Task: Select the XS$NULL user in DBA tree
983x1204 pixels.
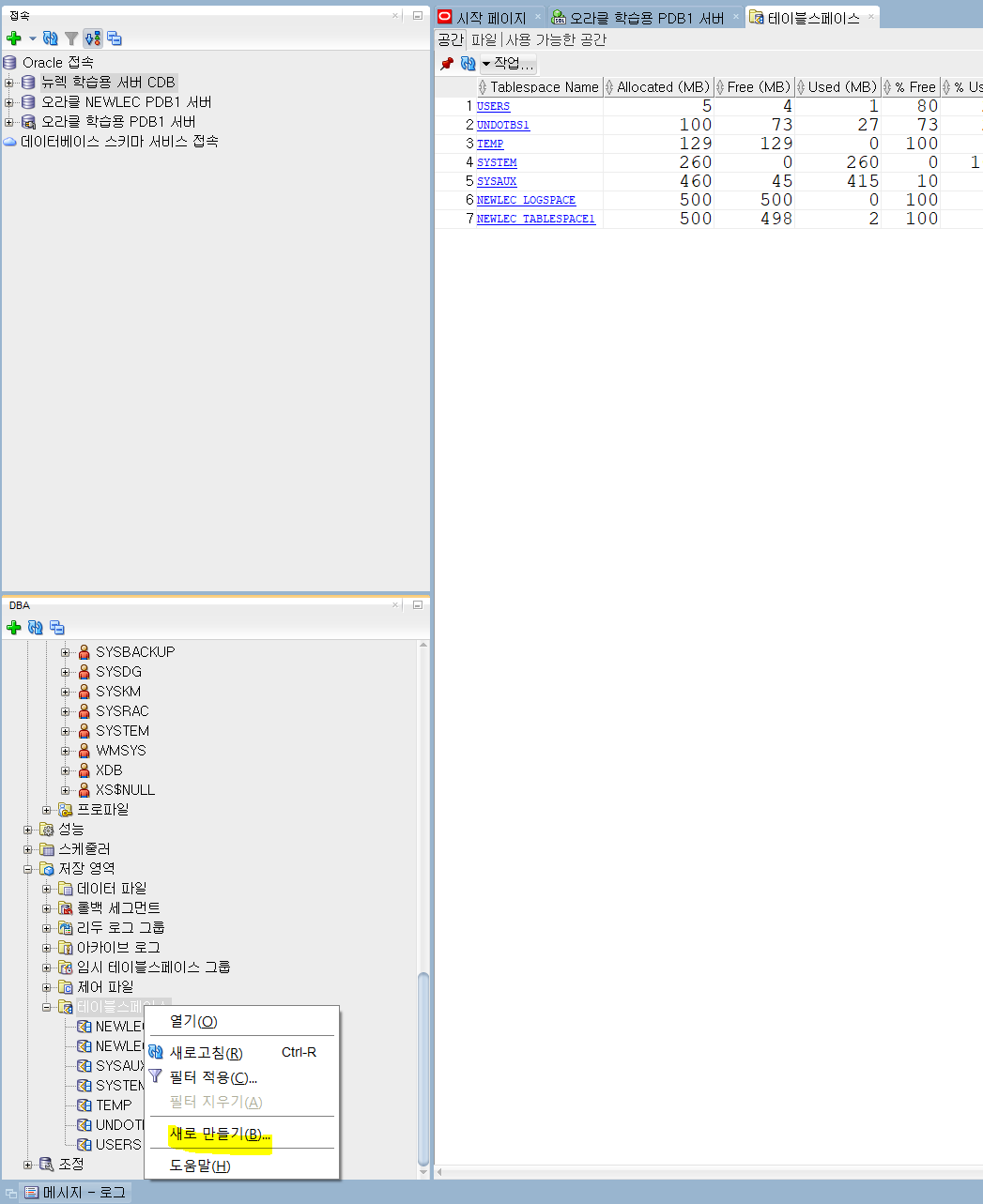Action: [125, 790]
